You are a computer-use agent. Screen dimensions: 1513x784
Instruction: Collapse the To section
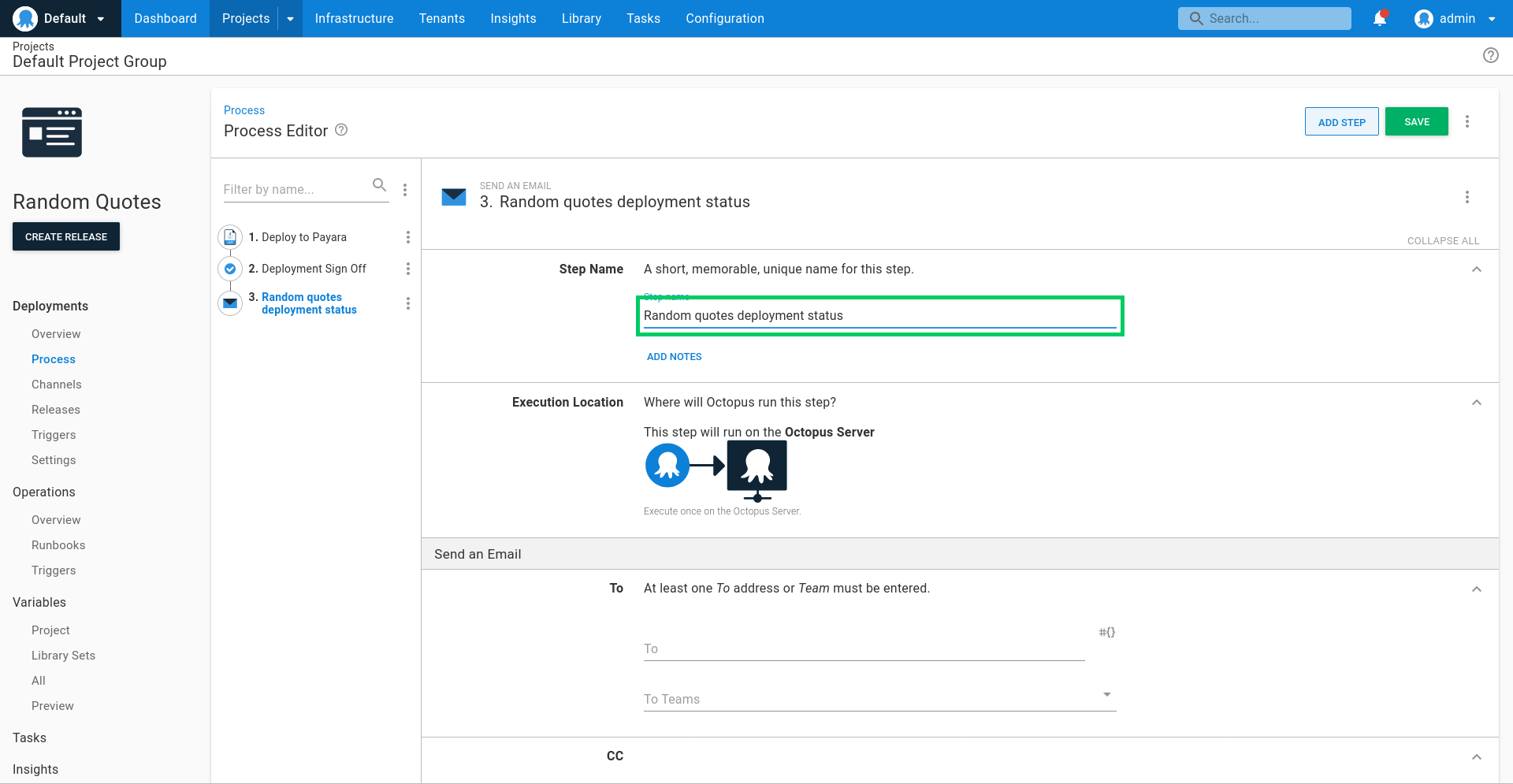pyautogui.click(x=1477, y=589)
